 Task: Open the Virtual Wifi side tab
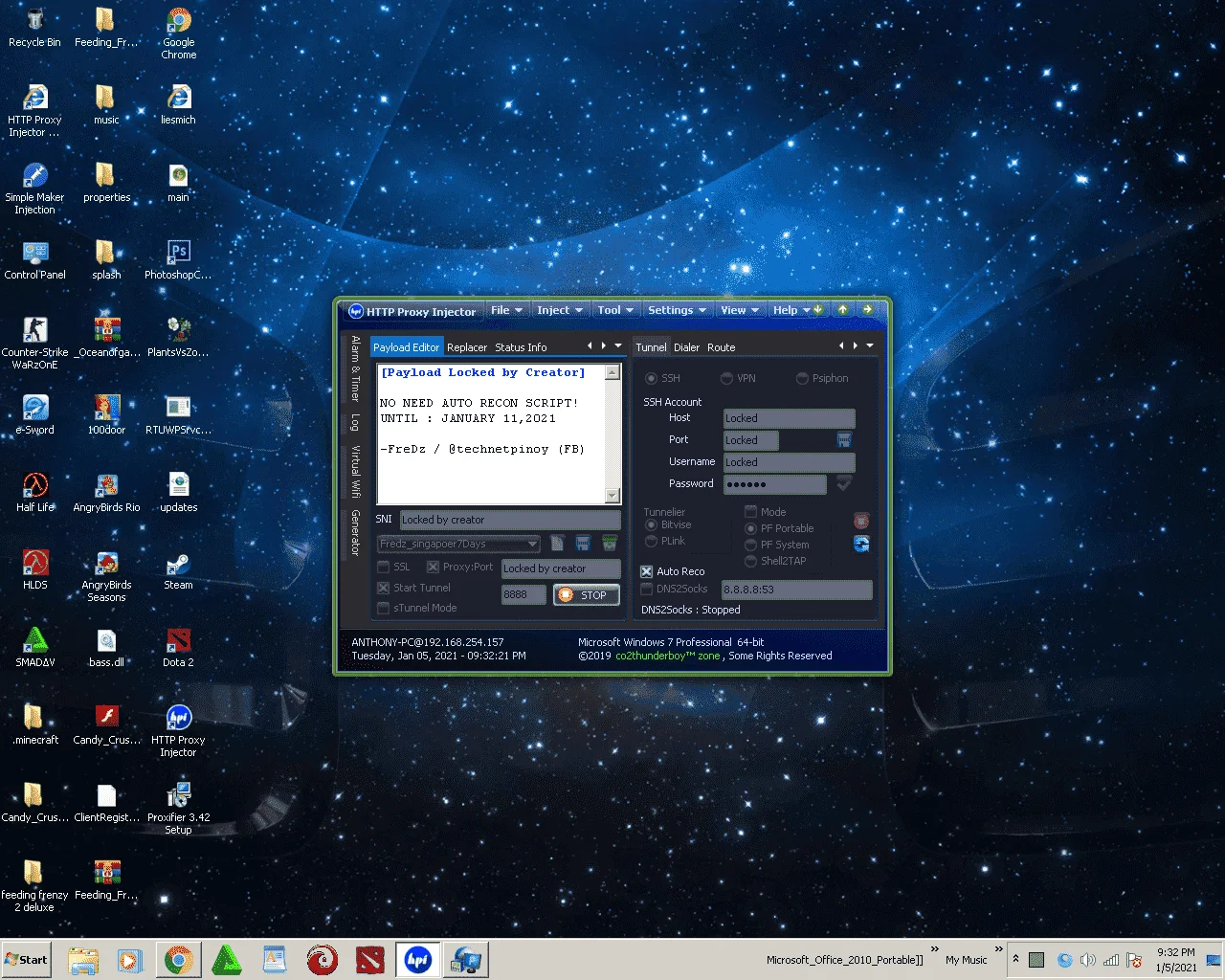354,471
